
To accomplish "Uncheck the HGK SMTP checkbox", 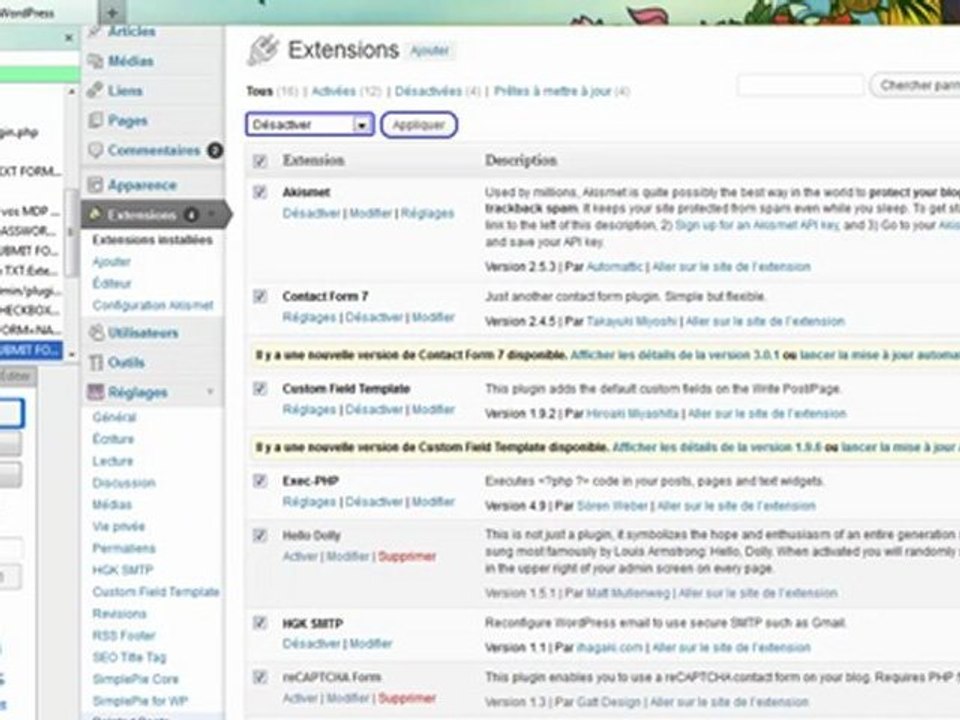I will [260, 623].
